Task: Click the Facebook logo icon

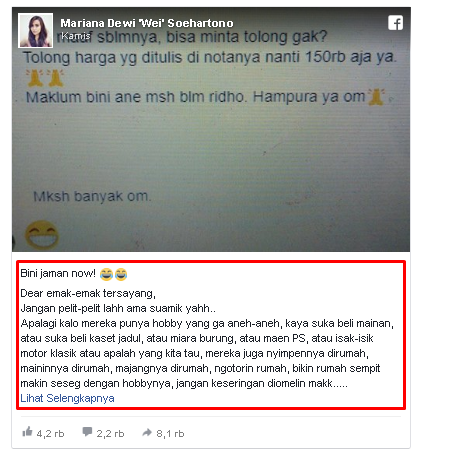Action: tap(395, 23)
